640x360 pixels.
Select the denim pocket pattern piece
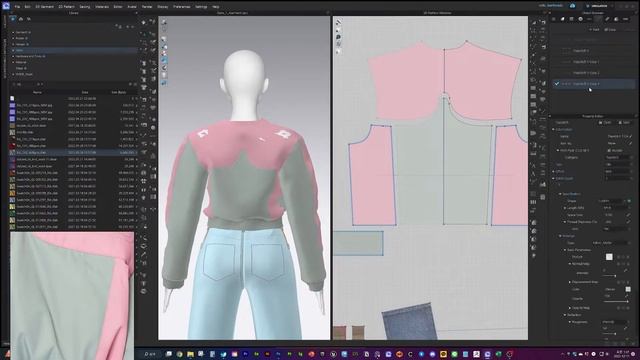[409, 321]
